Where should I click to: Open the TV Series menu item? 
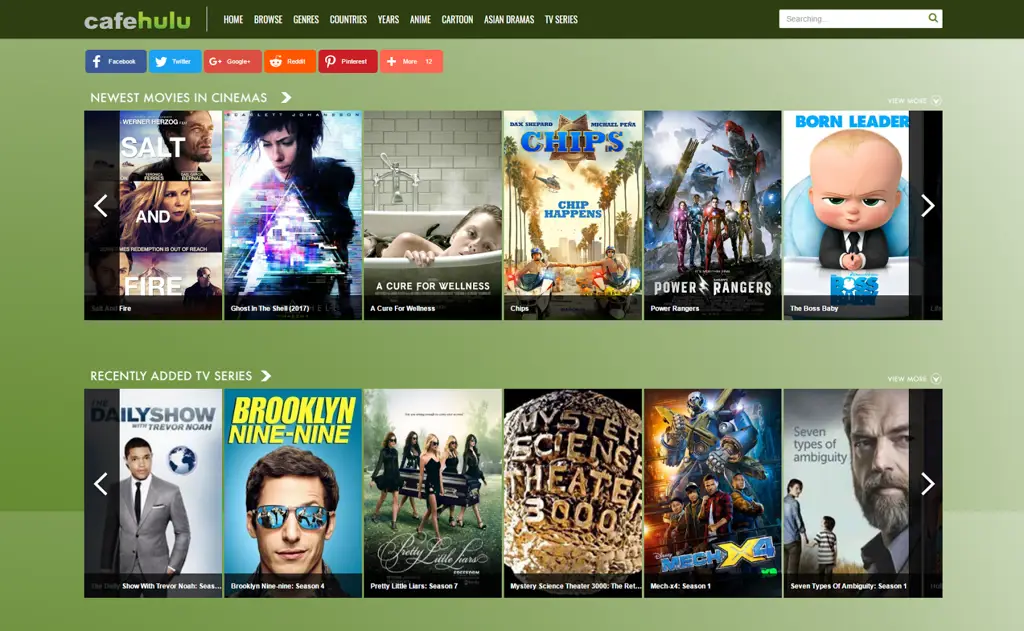coord(561,20)
